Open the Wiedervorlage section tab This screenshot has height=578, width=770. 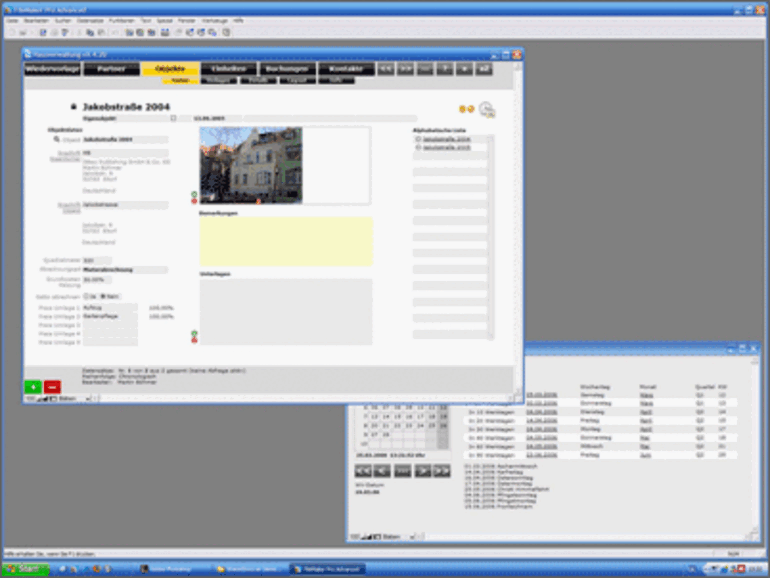52,69
